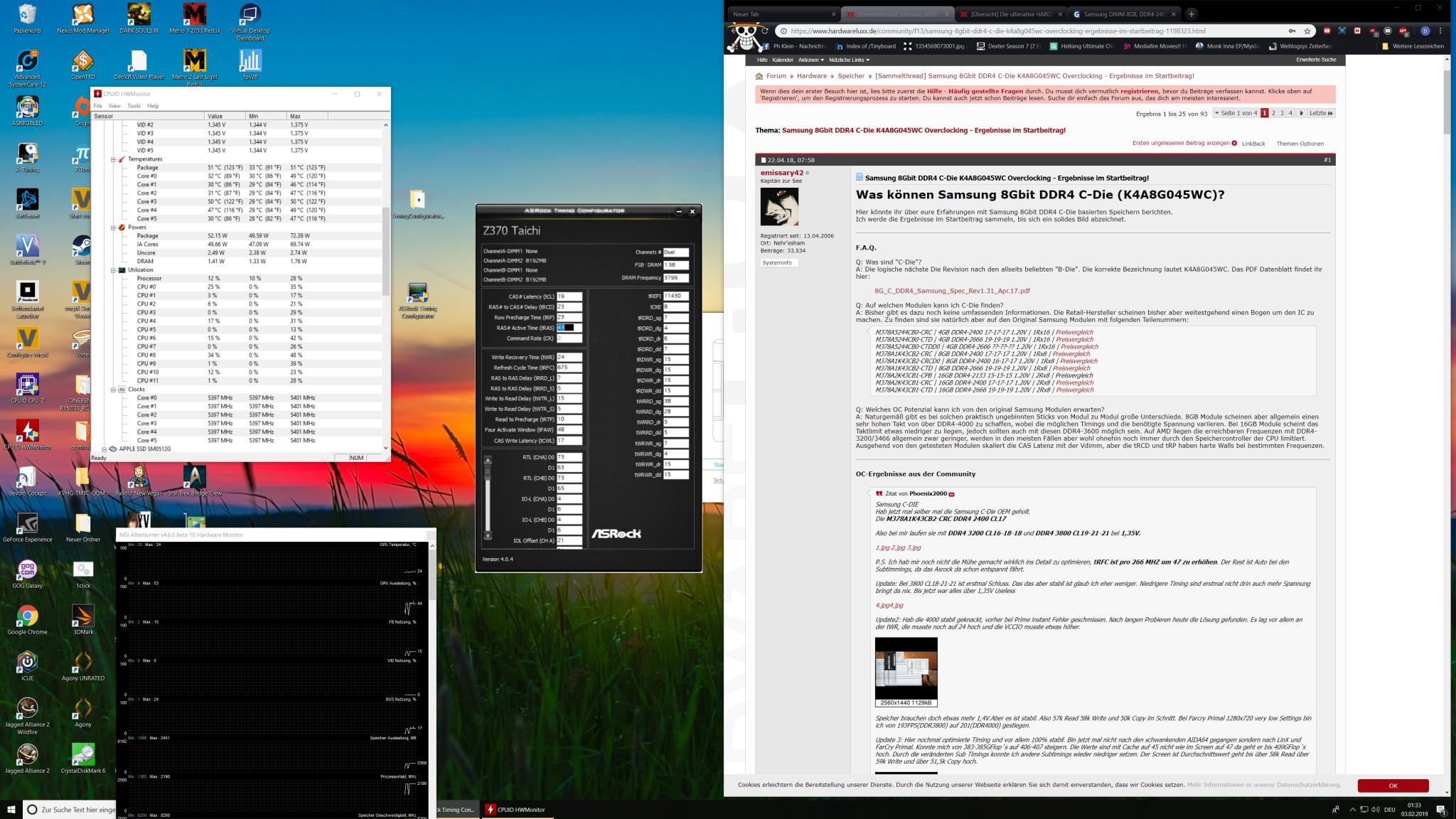Reload the hardwareluxx page
This screenshot has width=1456, height=819.
point(765,31)
